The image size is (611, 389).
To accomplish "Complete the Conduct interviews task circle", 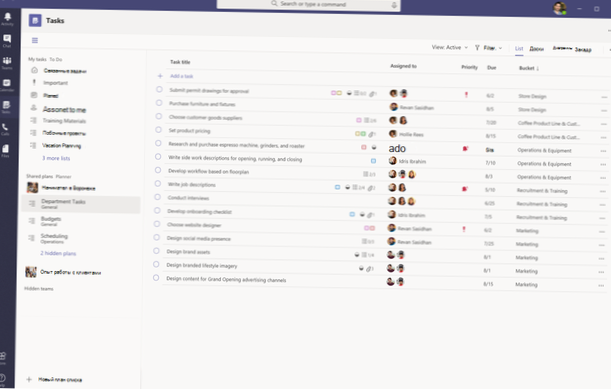I will coord(157,197).
